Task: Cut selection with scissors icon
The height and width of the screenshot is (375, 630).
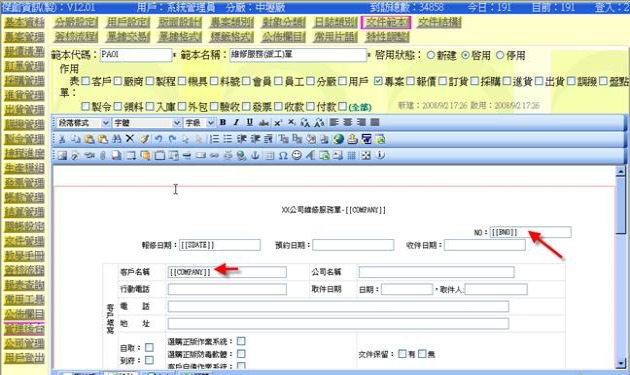Action: [x=62, y=139]
